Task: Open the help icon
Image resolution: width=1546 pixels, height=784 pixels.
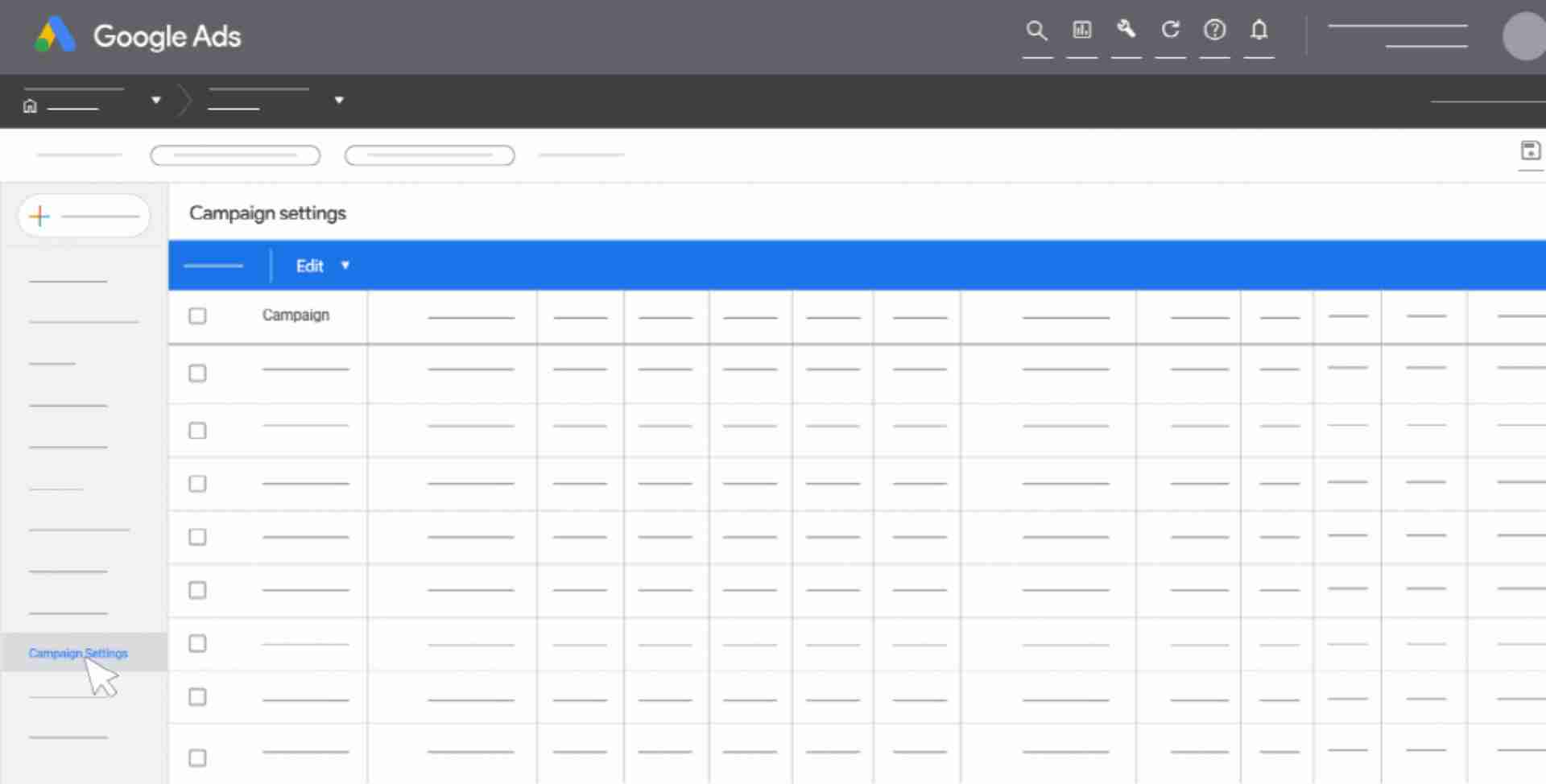Action: pos(1214,31)
